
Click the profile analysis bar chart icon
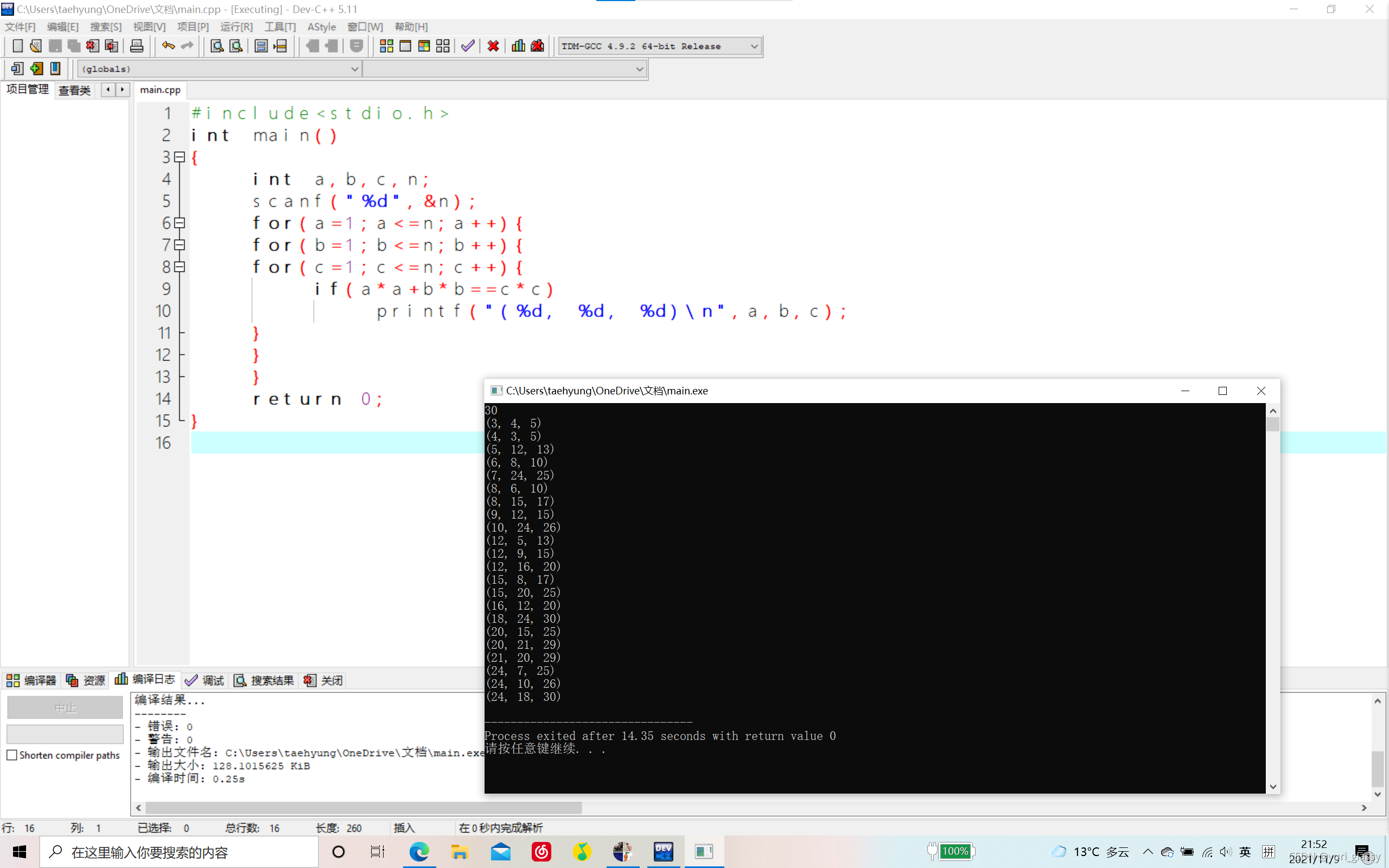(x=518, y=46)
